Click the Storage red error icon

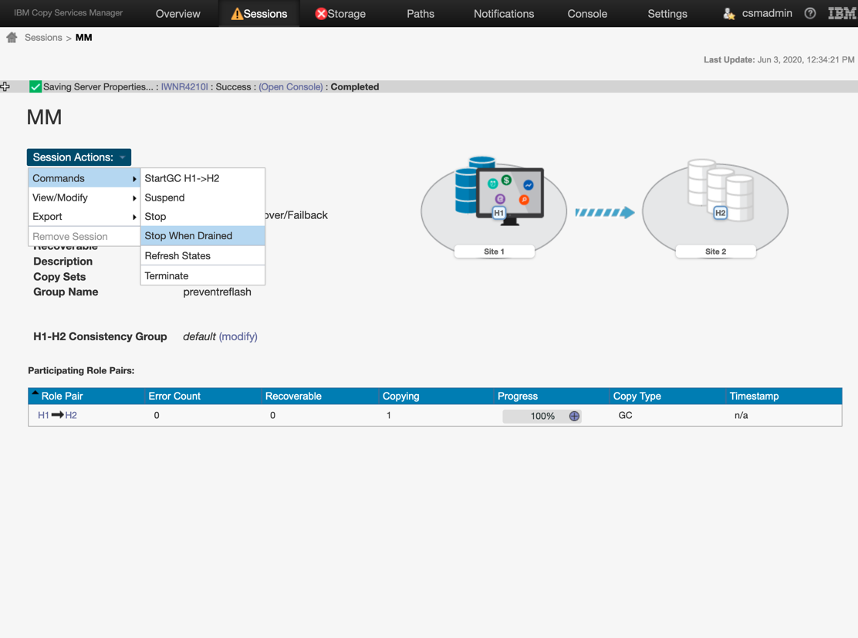pos(321,14)
